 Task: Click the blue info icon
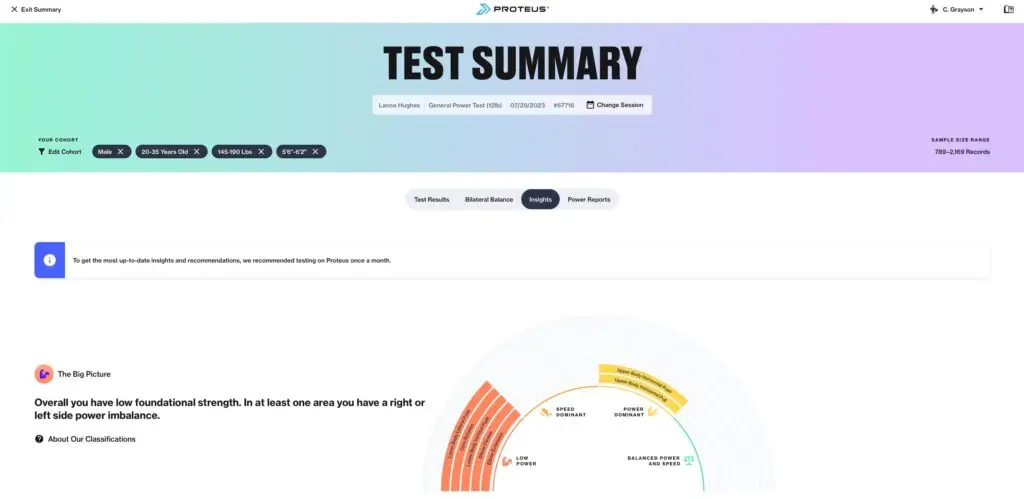coord(50,260)
